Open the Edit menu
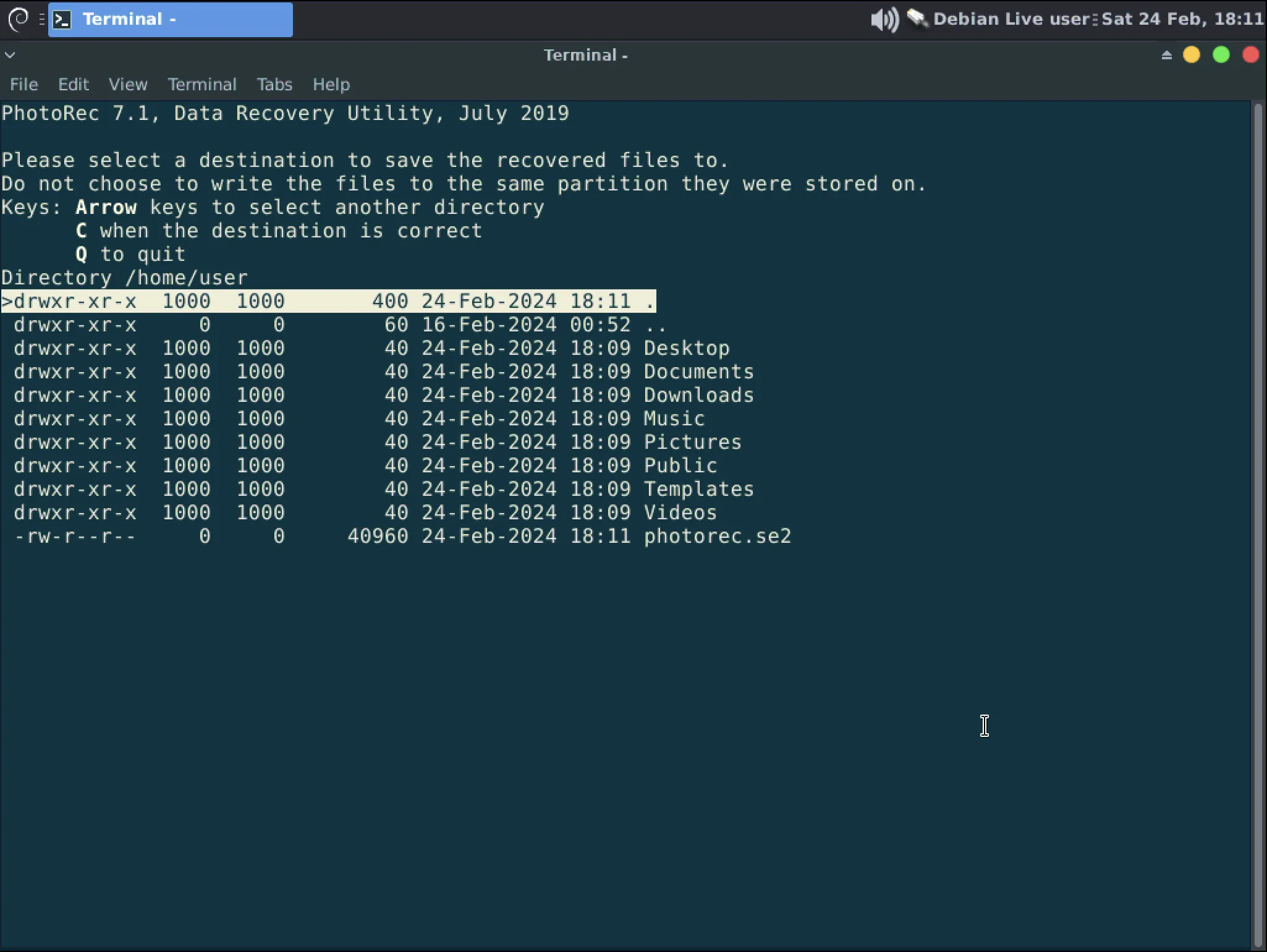This screenshot has width=1267, height=952. 74,85
